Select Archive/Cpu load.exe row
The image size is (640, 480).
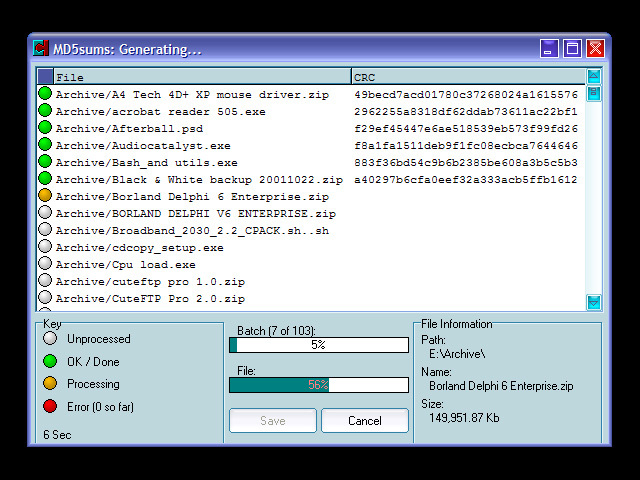pyautogui.click(x=125, y=265)
